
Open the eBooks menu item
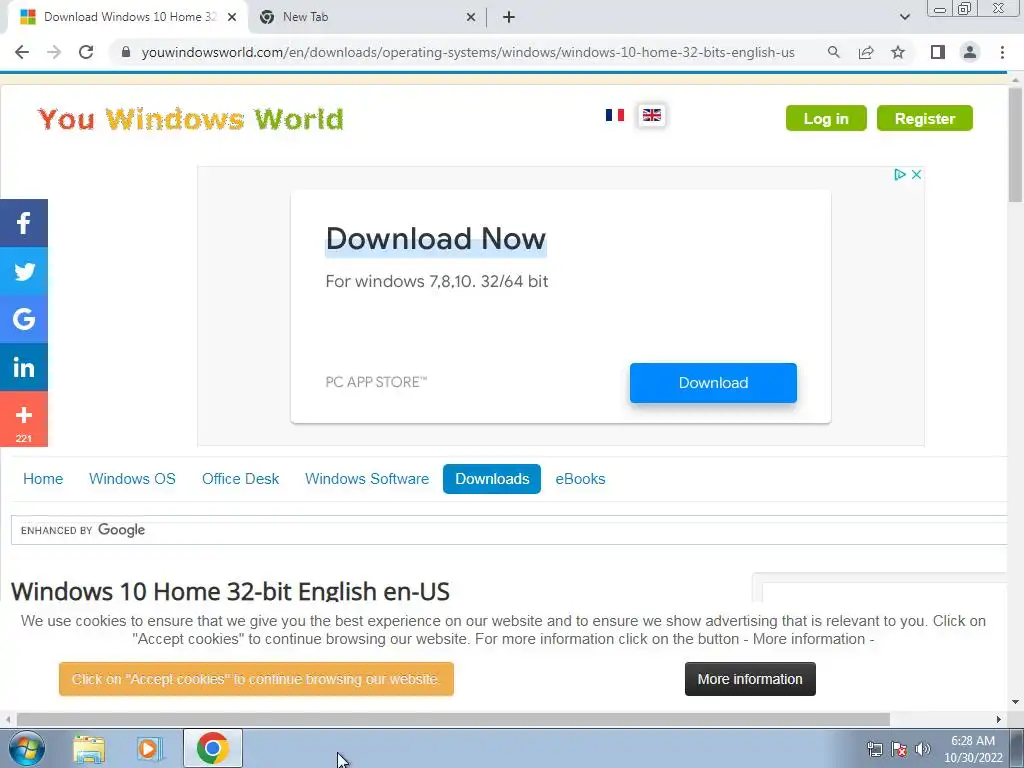tap(581, 479)
